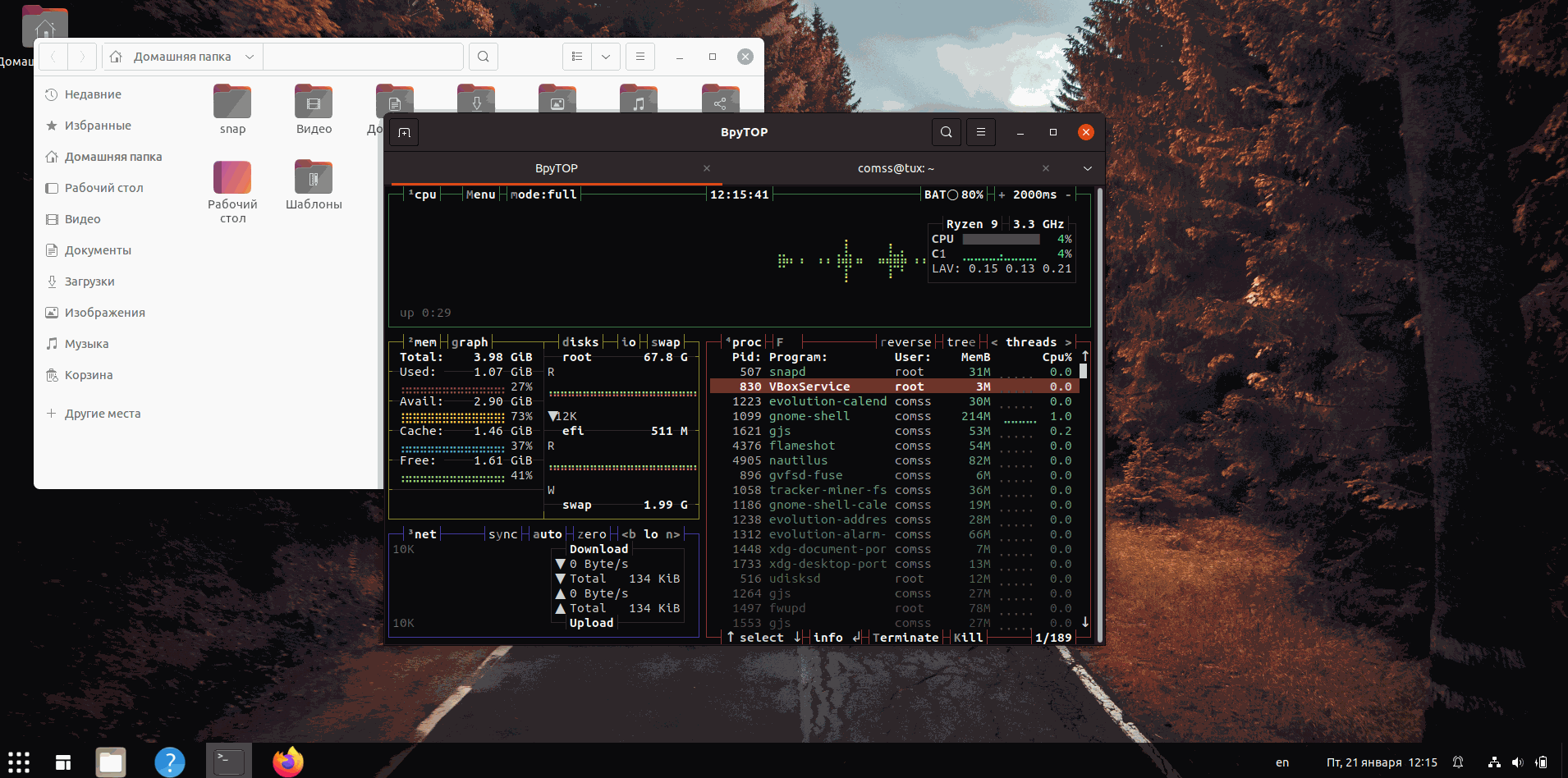The width and height of the screenshot is (1568, 778).
Task: Select the Рабочий стол folder icon
Action: click(x=232, y=177)
